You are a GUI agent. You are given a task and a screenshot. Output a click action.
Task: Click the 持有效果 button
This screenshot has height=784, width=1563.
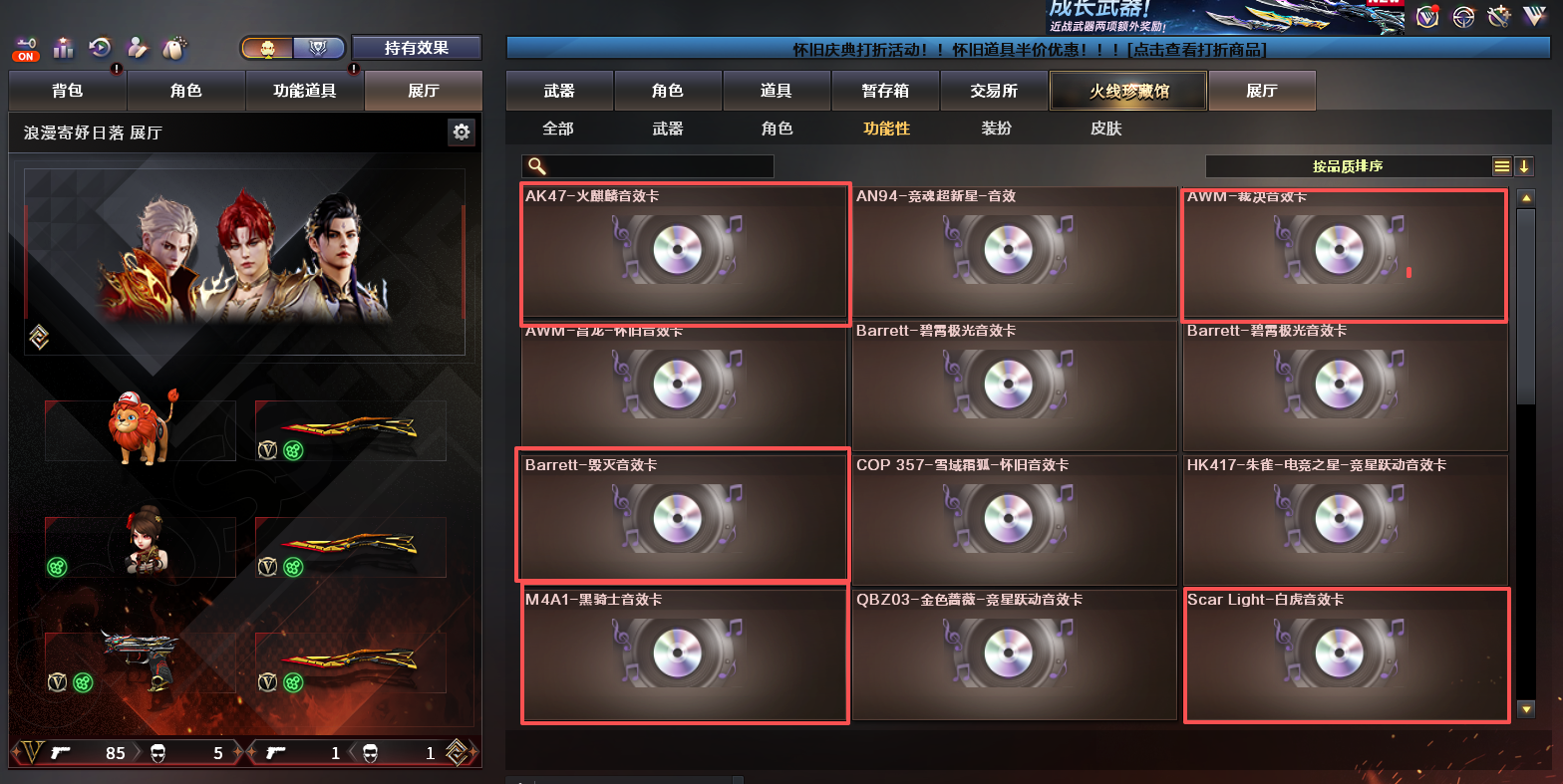pyautogui.click(x=417, y=48)
